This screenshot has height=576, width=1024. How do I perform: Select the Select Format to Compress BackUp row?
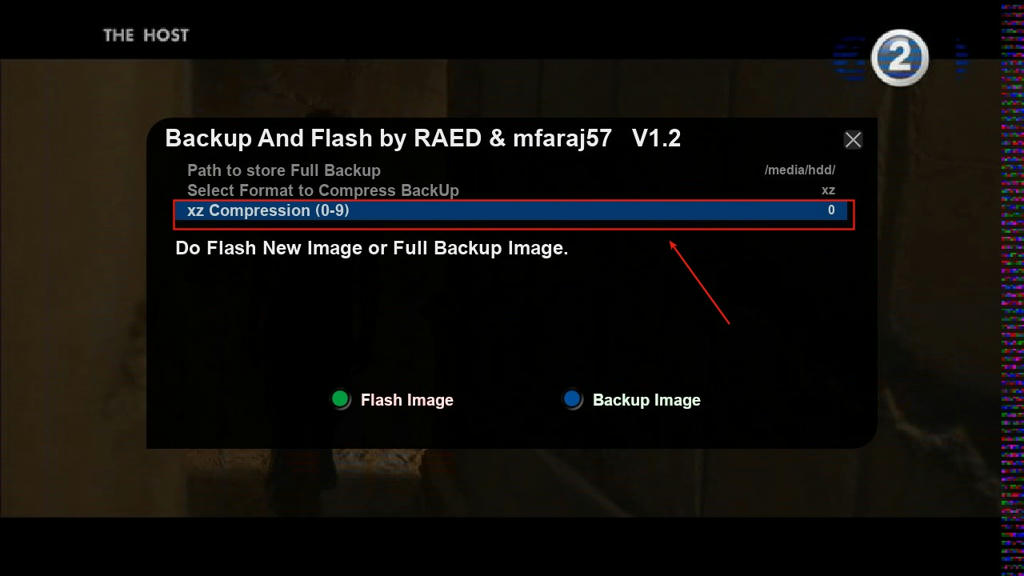point(511,190)
